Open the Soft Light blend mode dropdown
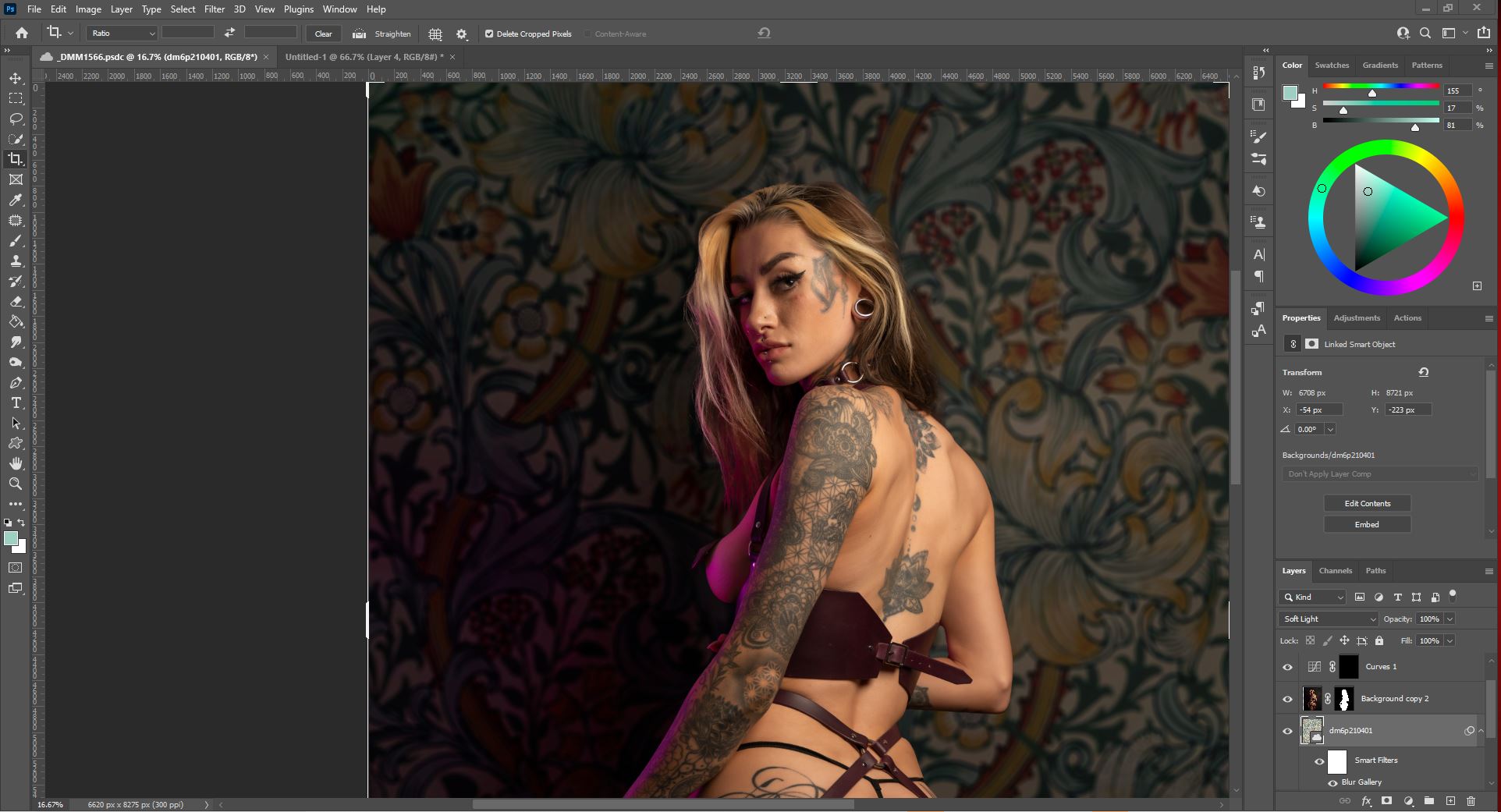The width and height of the screenshot is (1501, 812). click(x=1329, y=619)
